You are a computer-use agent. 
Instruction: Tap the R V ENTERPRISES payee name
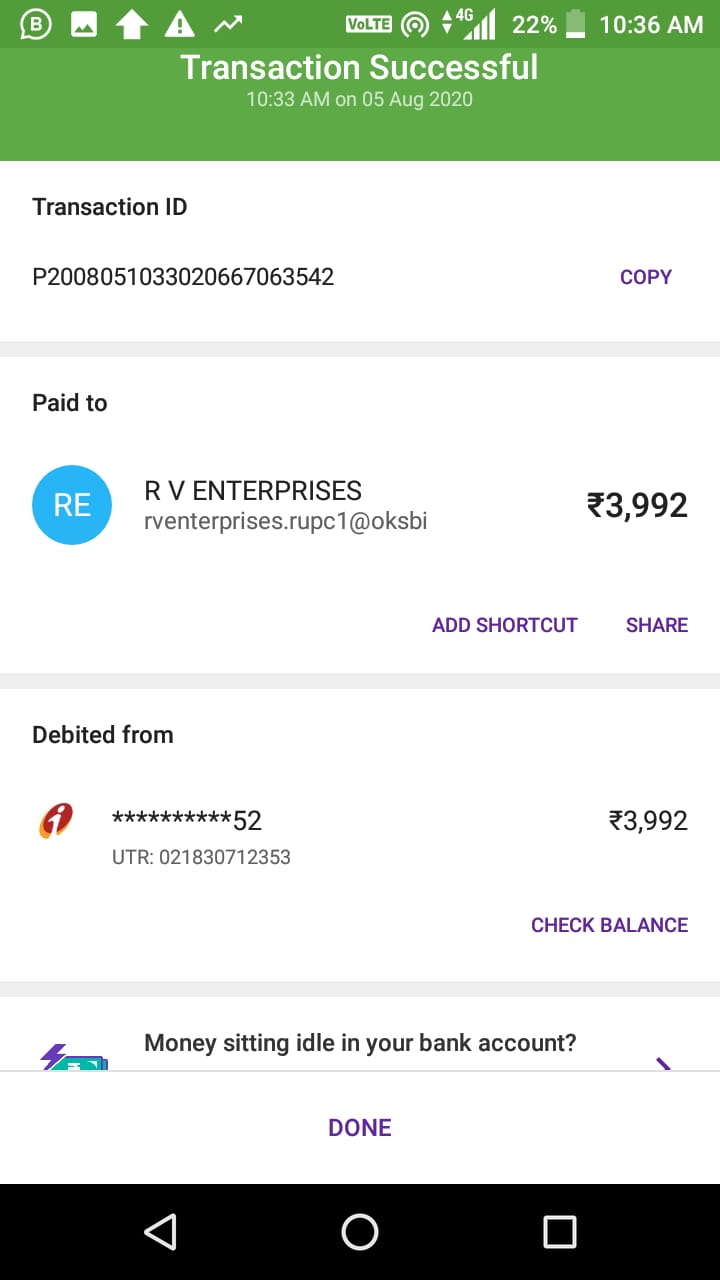253,491
